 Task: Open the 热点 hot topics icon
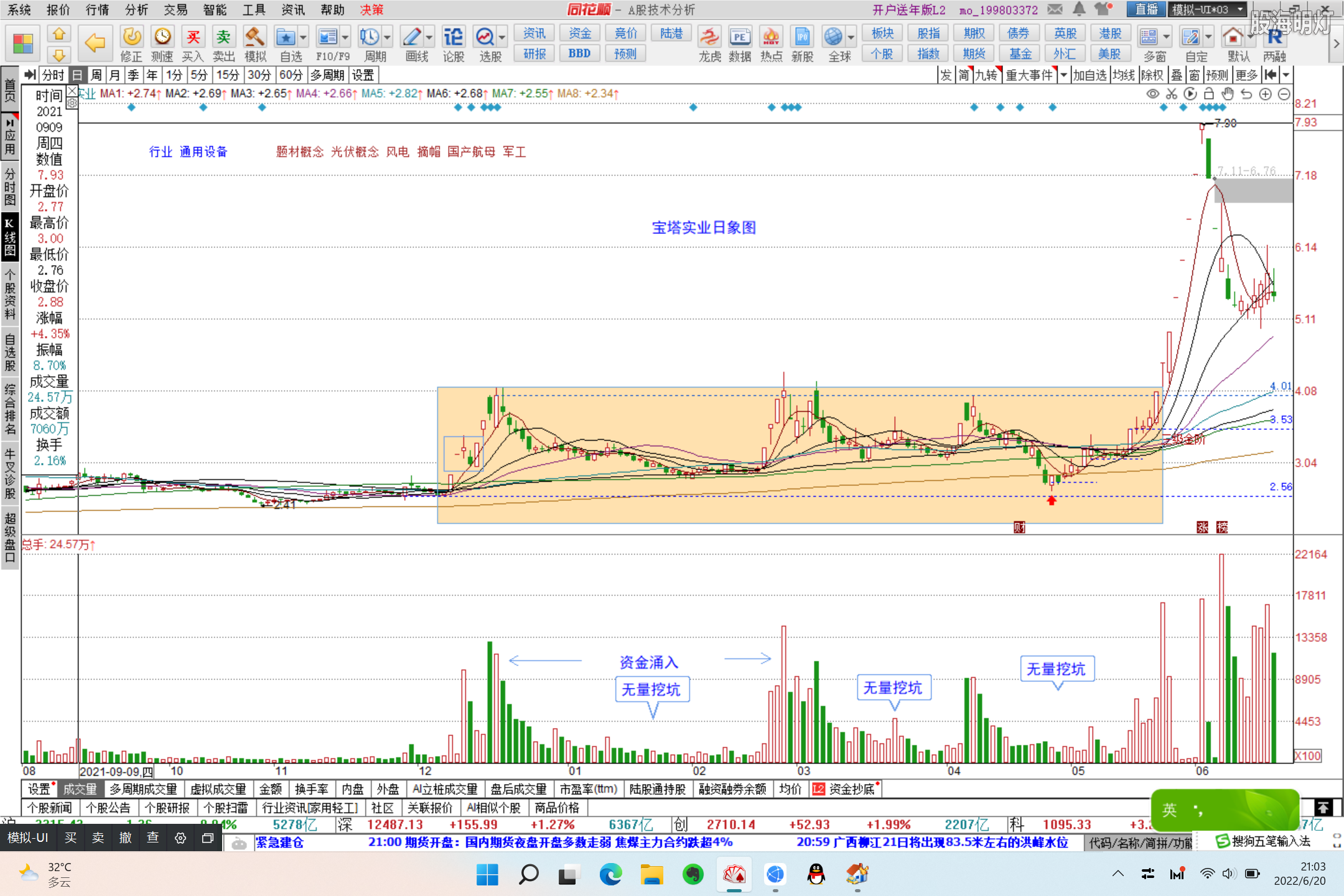tap(771, 44)
